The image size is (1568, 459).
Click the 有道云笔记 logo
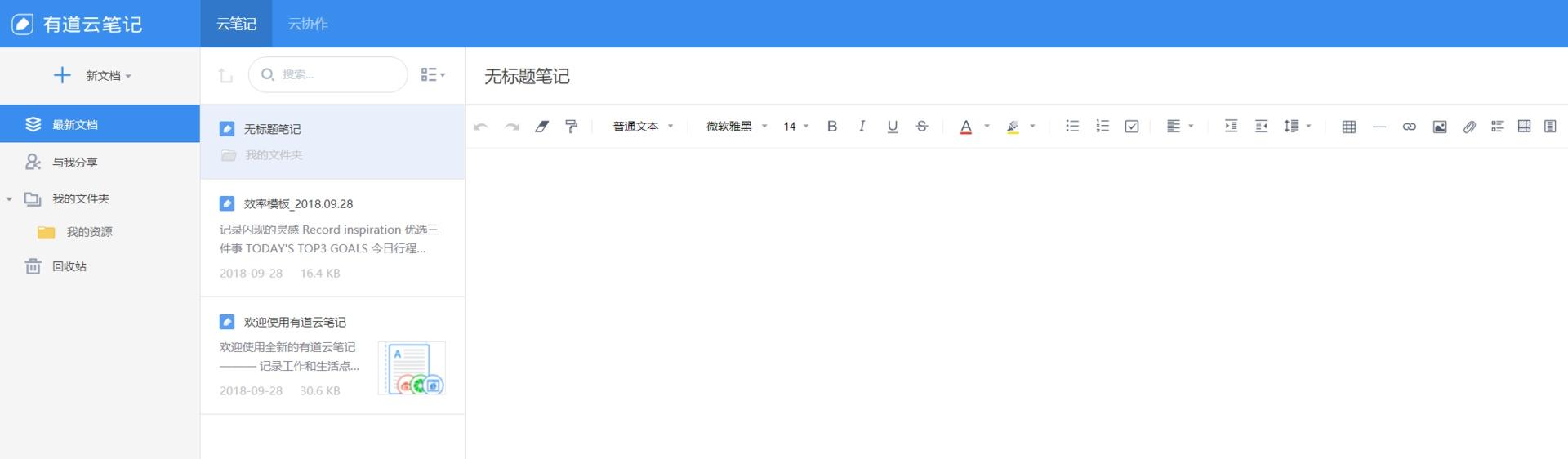coord(77,24)
